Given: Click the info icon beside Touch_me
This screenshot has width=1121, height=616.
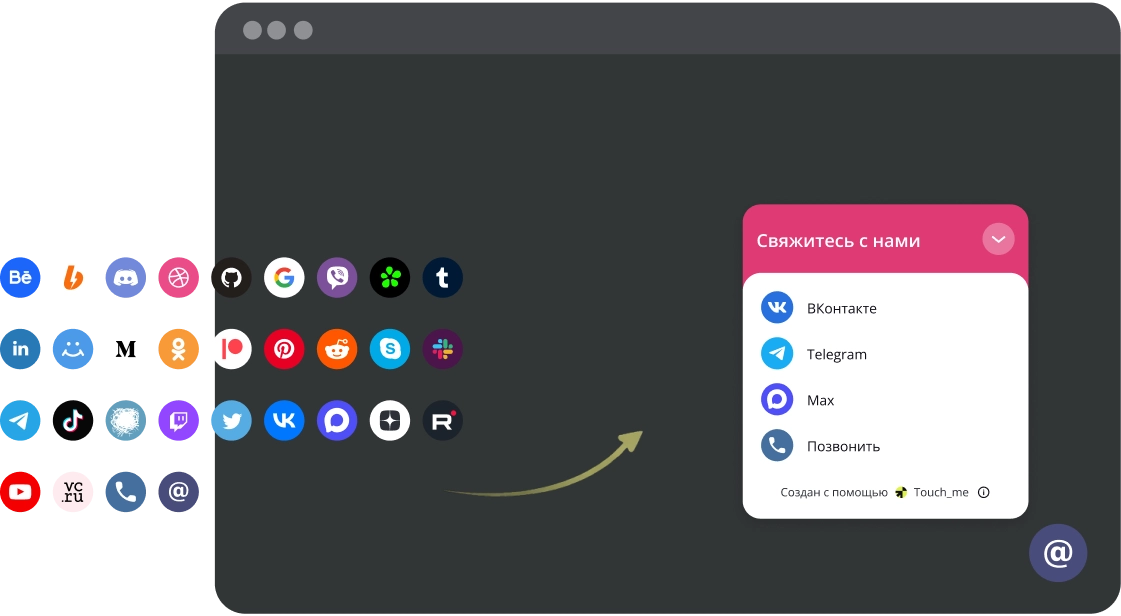Looking at the screenshot, I should (983, 492).
